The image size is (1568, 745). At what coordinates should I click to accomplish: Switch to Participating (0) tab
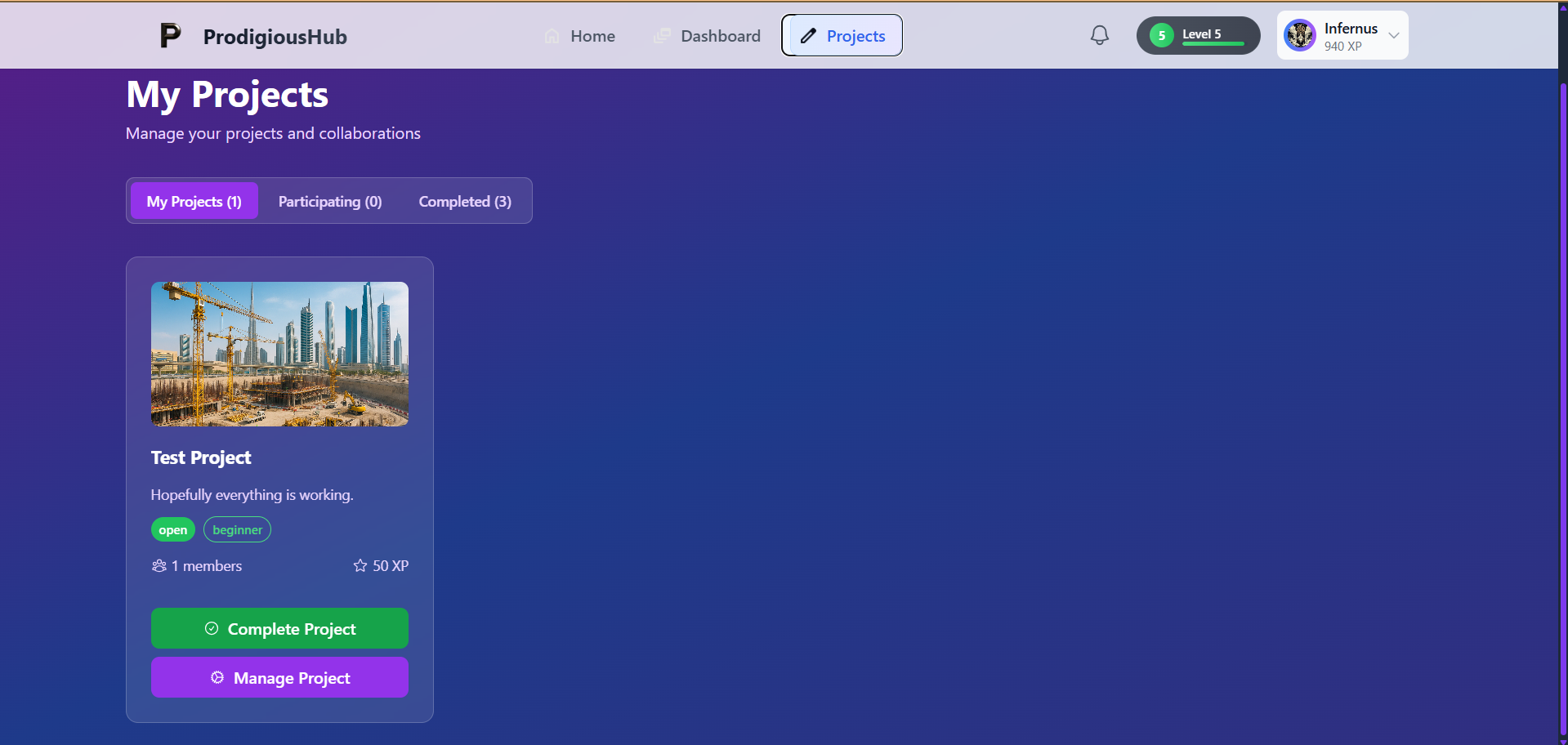tap(330, 201)
